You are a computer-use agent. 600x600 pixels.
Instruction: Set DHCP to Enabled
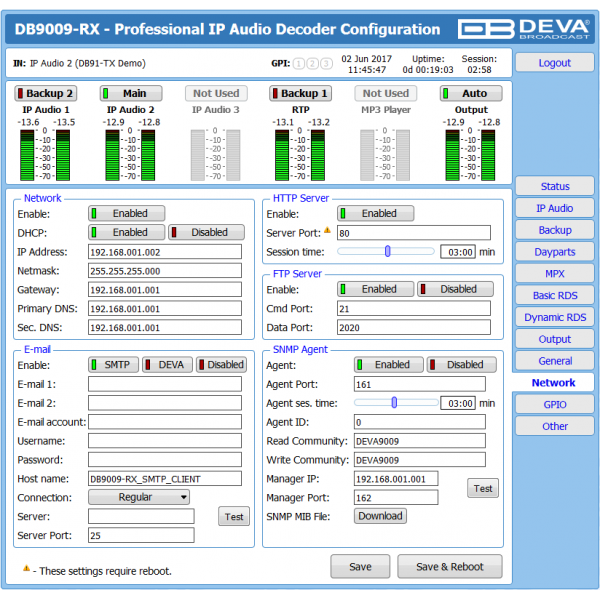tap(127, 232)
